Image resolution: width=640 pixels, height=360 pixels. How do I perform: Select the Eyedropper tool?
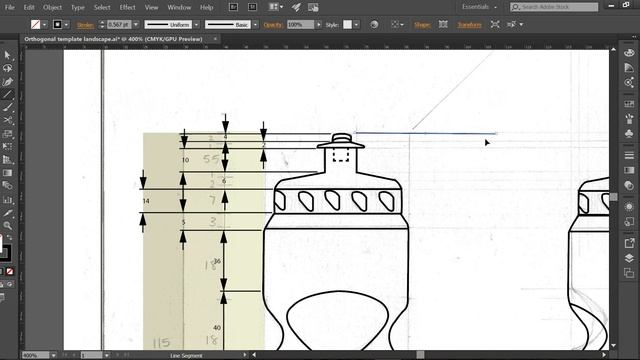click(x=7, y=213)
